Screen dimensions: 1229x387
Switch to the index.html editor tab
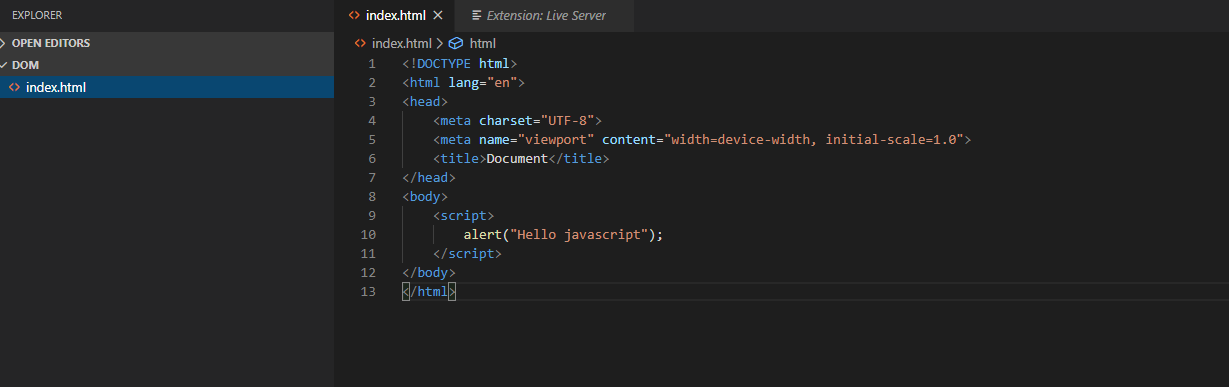pos(395,15)
